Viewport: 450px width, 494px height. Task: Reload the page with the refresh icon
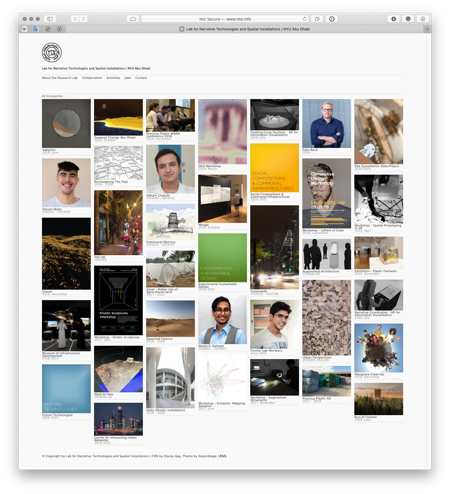pos(304,19)
